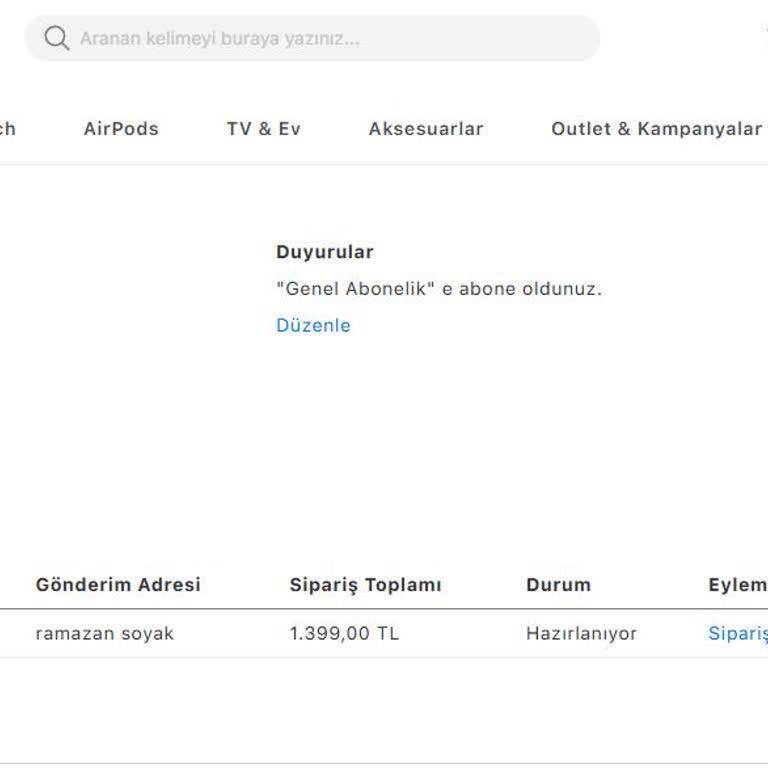Click the Durum column header
The height and width of the screenshot is (768, 768).
(558, 585)
